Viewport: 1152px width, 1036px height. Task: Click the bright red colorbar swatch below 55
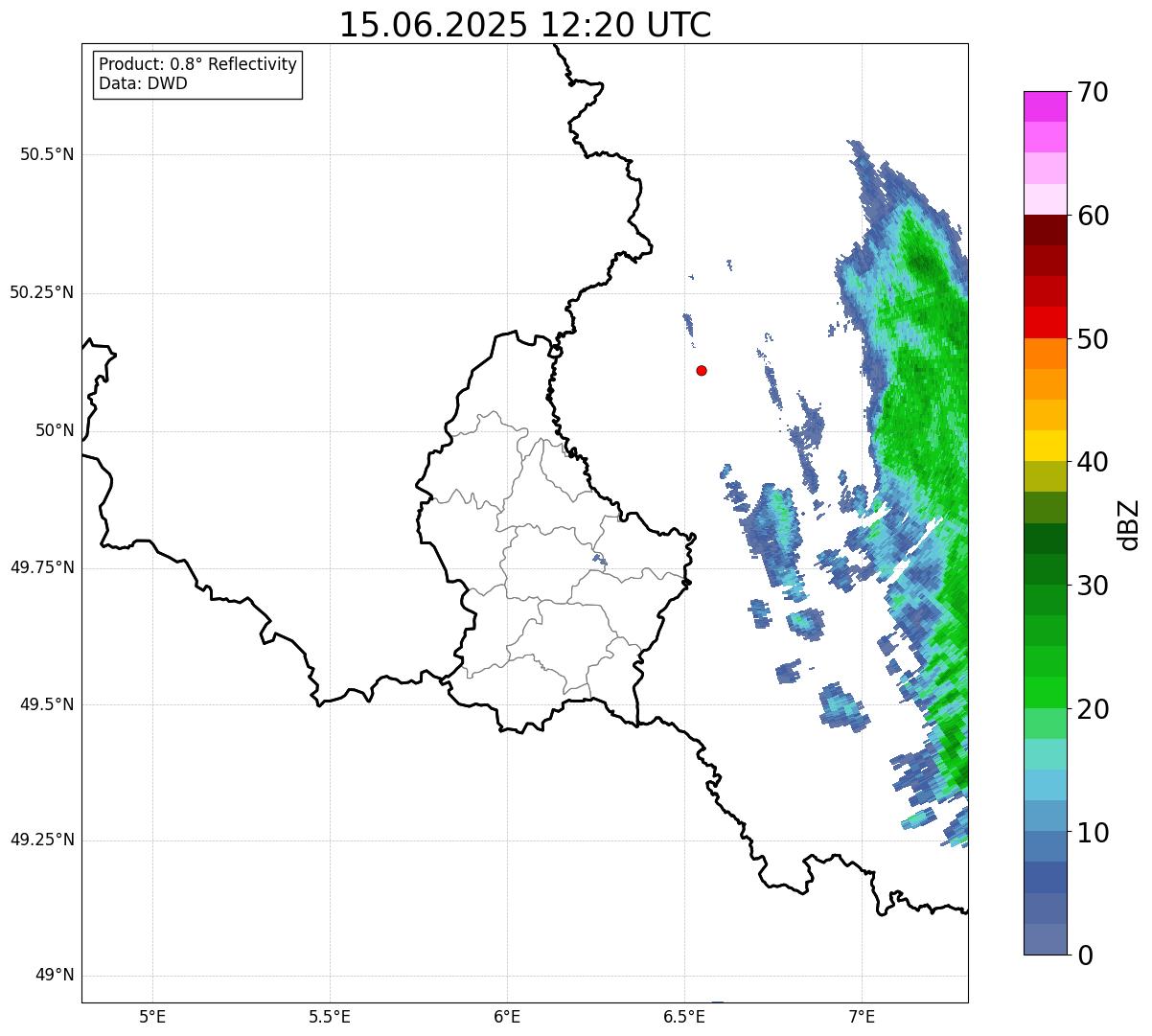click(1045, 322)
